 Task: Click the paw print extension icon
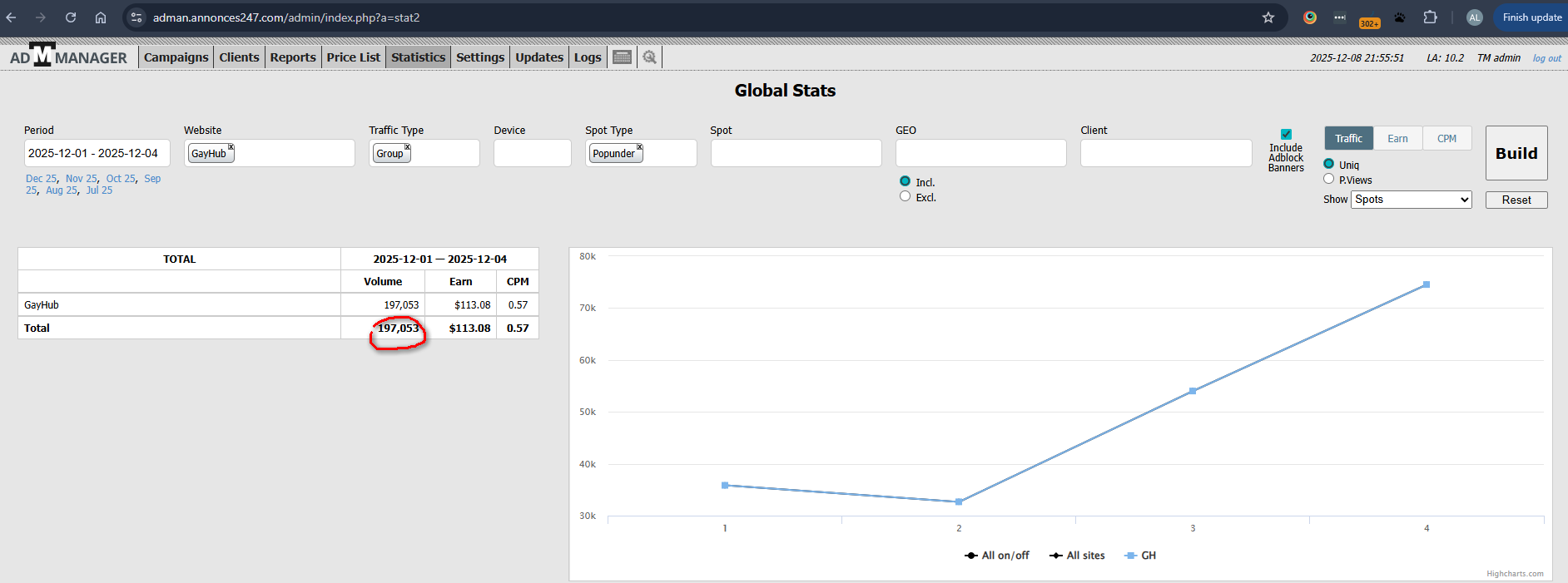click(x=1400, y=17)
